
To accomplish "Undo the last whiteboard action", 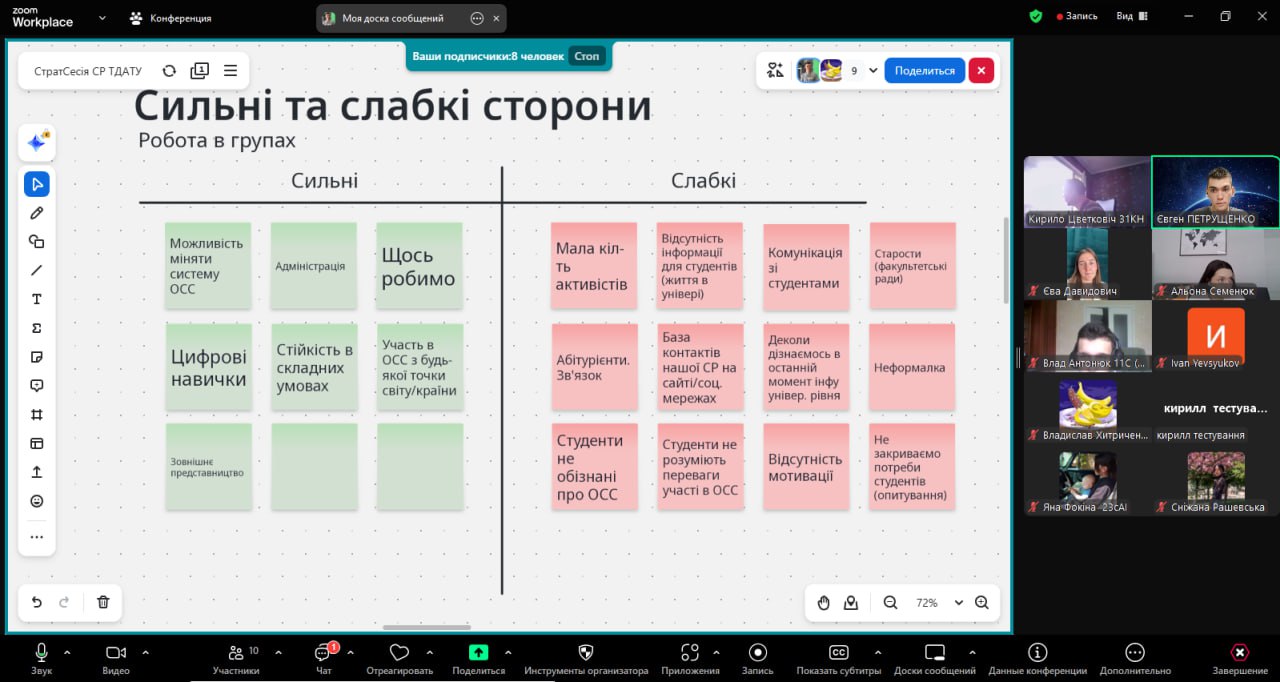I will (x=37, y=602).
